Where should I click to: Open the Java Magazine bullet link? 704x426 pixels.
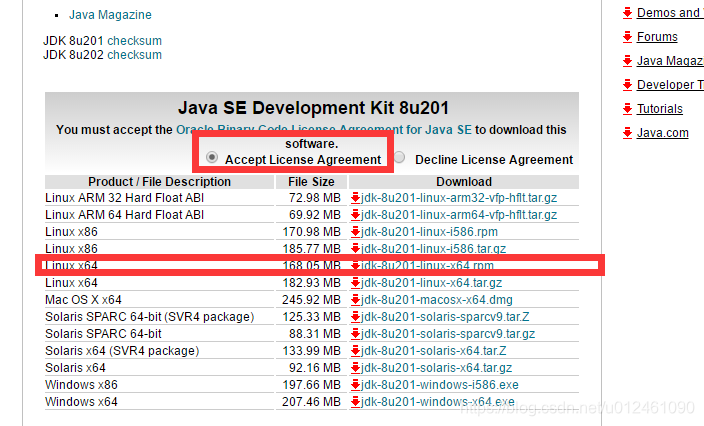[110, 15]
